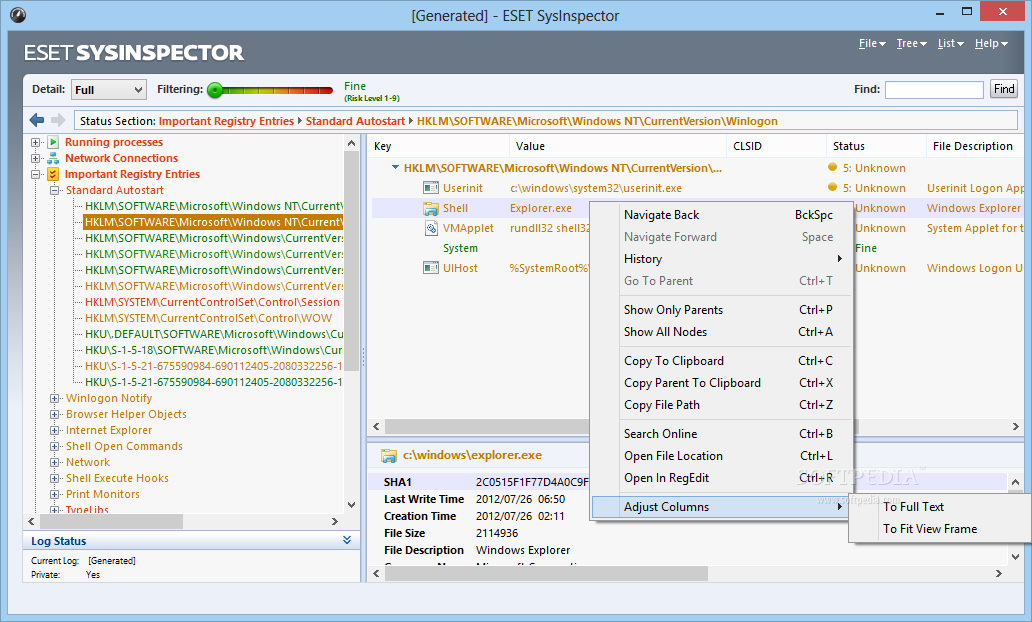Click the forward navigation arrow icon

coord(59,120)
